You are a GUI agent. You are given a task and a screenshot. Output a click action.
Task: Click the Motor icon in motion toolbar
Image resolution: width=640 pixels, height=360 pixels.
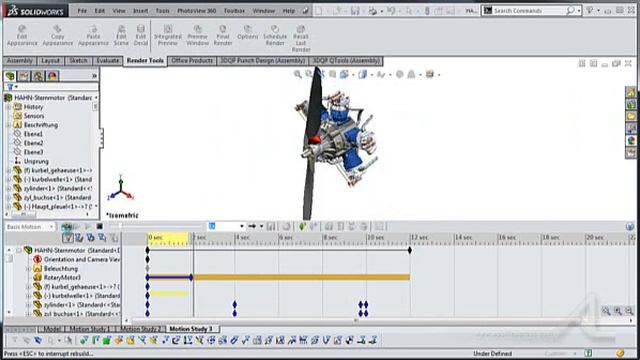[329, 227]
